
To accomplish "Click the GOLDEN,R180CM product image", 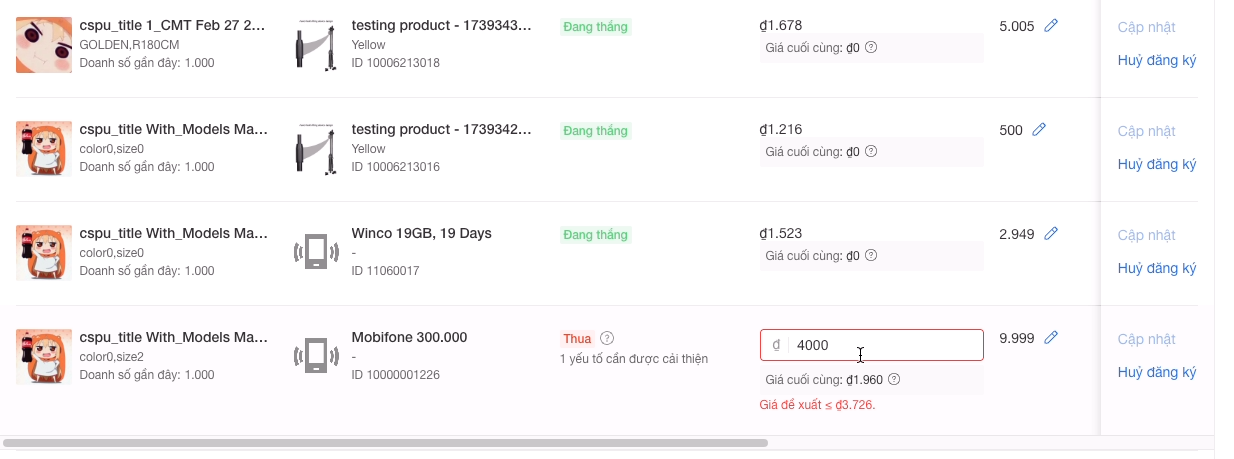I will [43, 45].
